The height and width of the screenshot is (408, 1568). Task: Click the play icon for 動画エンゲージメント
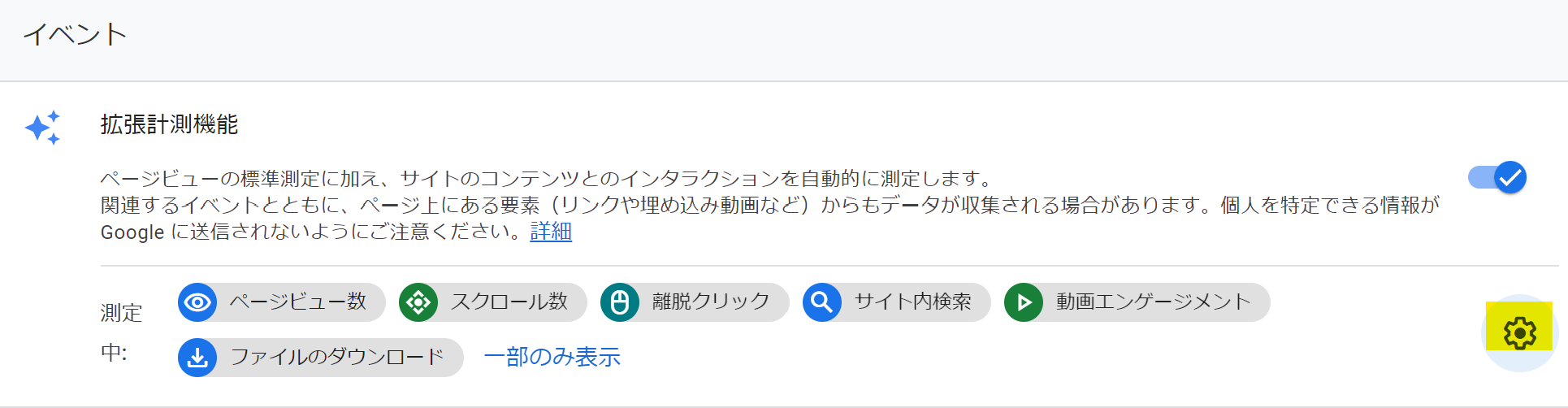(x=1024, y=302)
